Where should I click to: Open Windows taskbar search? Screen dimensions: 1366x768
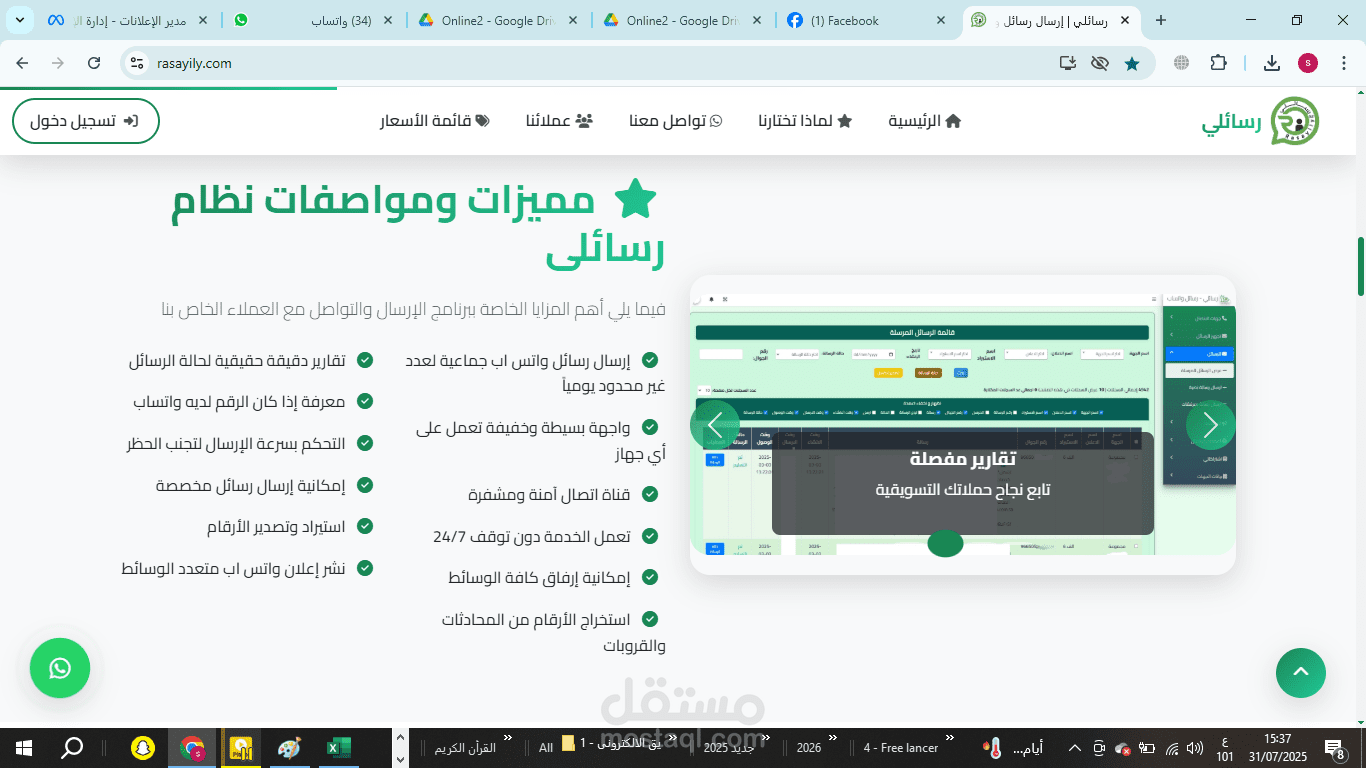pos(72,747)
